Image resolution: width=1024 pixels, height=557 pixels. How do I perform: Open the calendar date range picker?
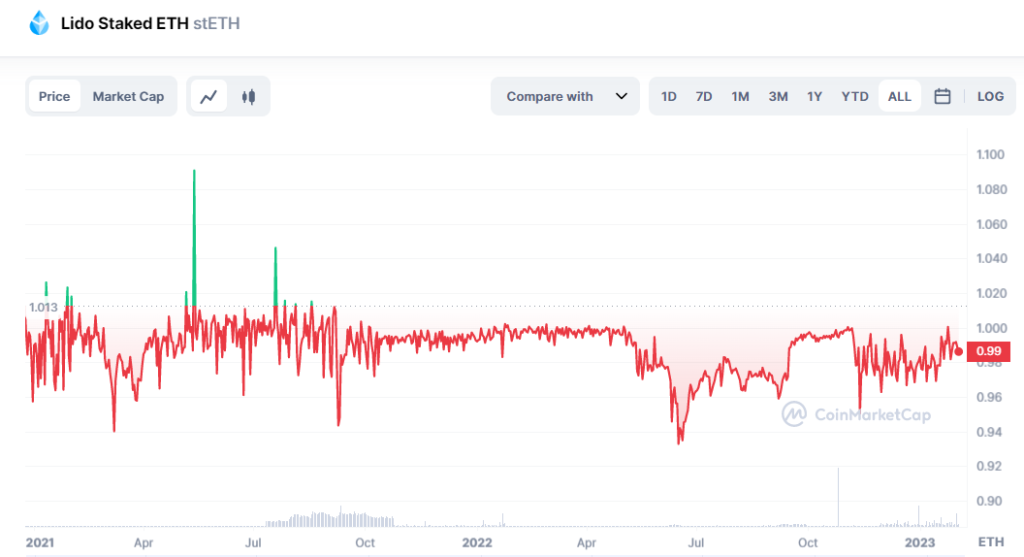(x=942, y=97)
